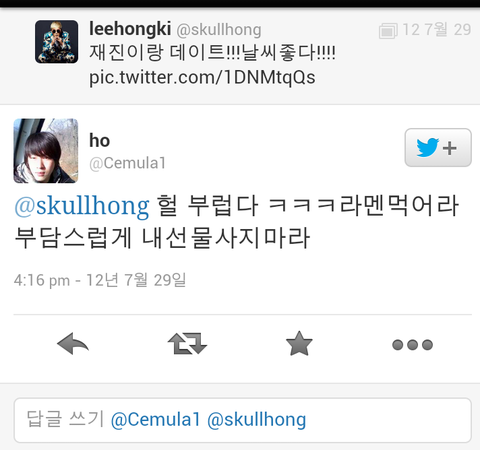Click @Cemula1 inside the reply box
The width and height of the screenshot is (480, 450).
156,419
